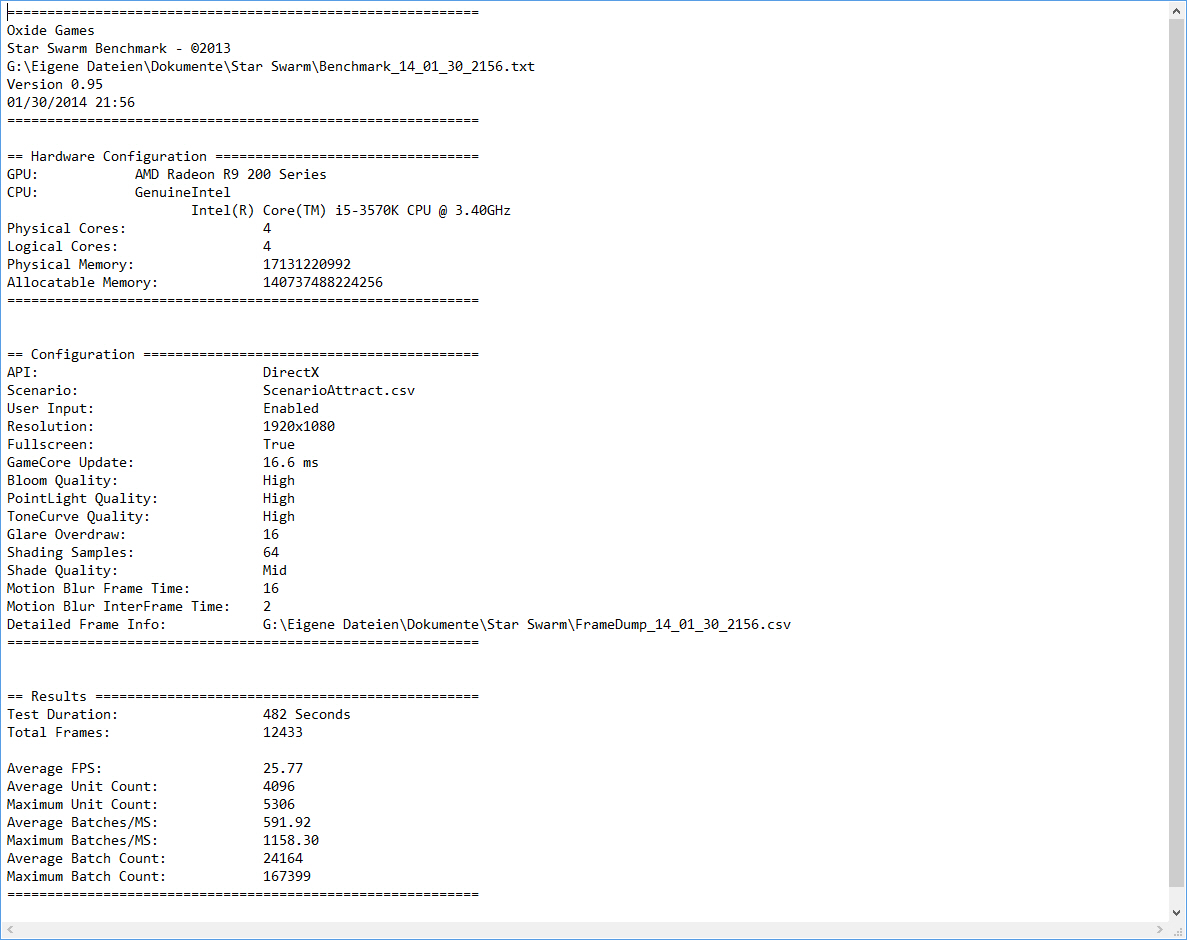Click the "Motion Blur Frame Time:" label
This screenshot has width=1187, height=940.
tap(98, 589)
